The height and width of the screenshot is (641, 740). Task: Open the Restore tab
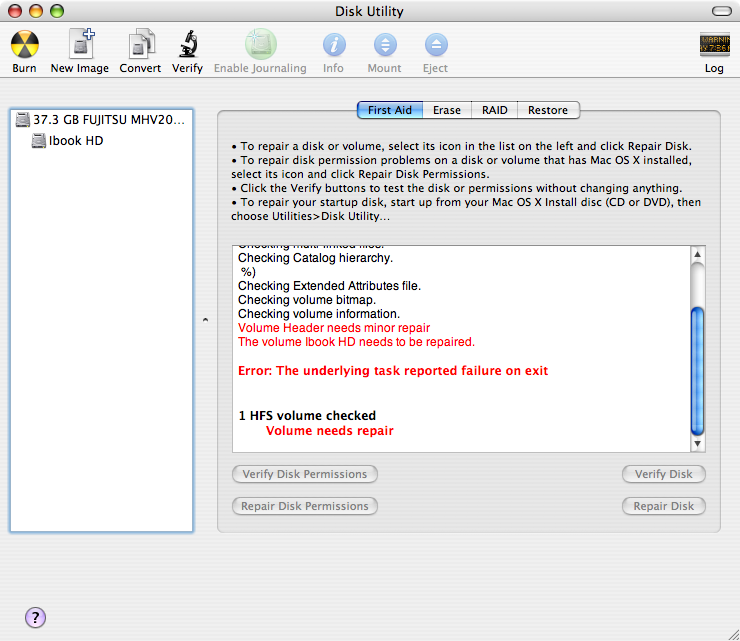pos(548,110)
